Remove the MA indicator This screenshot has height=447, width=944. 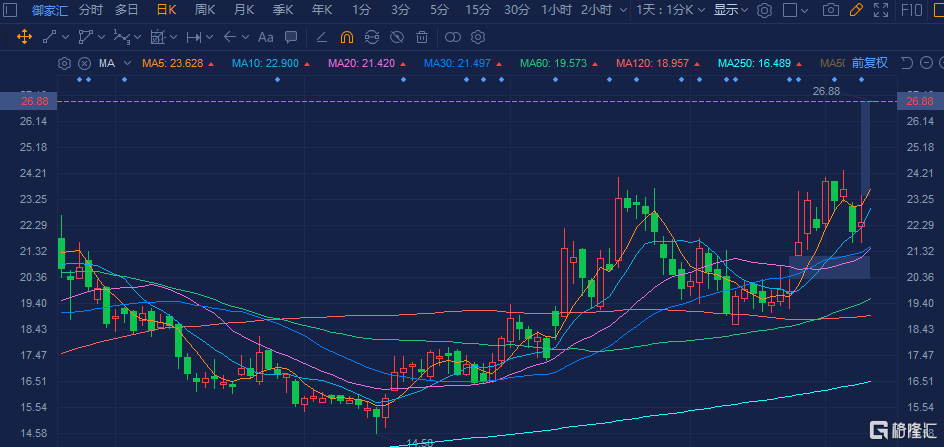85,63
